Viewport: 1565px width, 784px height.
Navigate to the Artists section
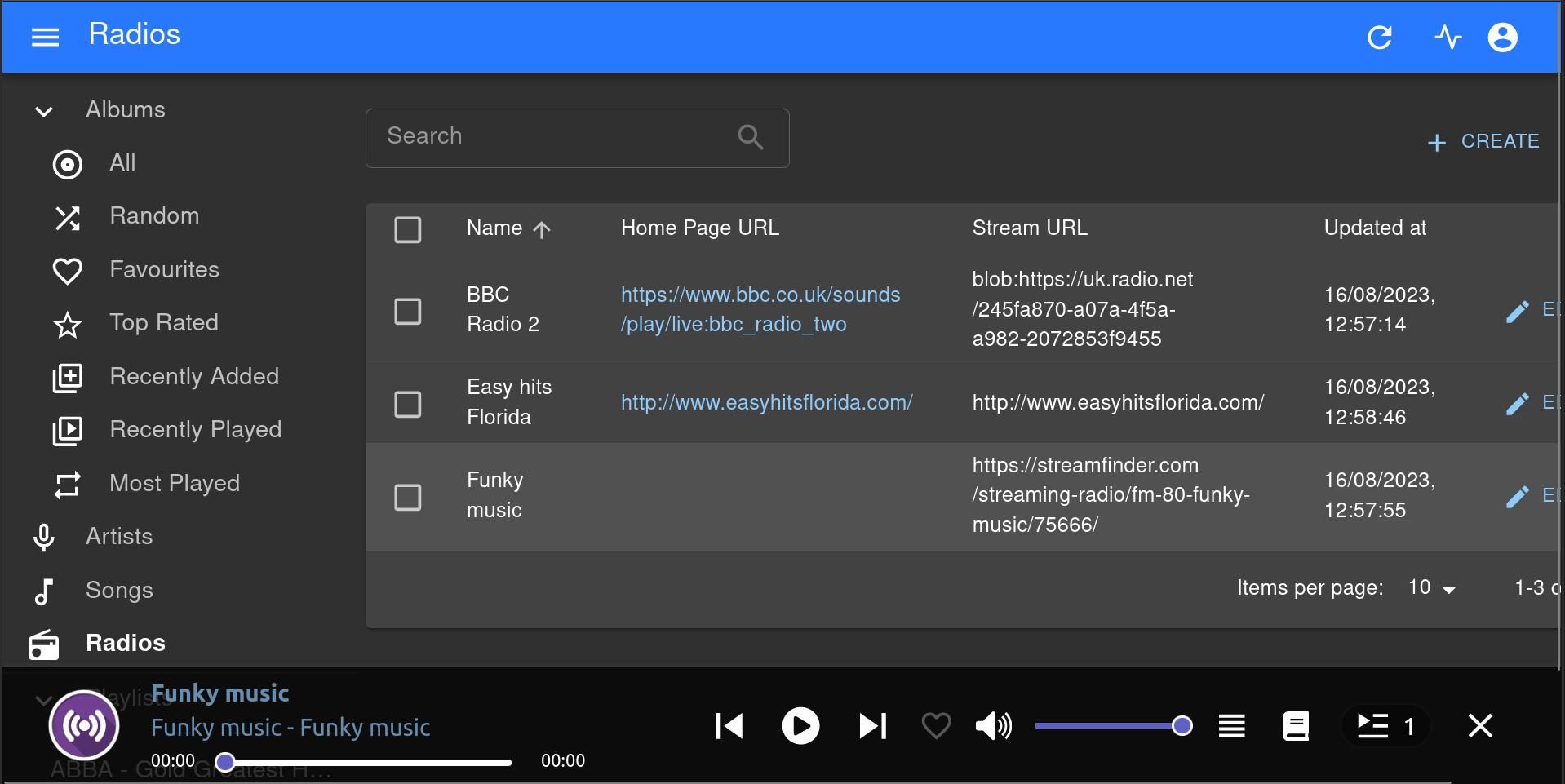(x=119, y=536)
